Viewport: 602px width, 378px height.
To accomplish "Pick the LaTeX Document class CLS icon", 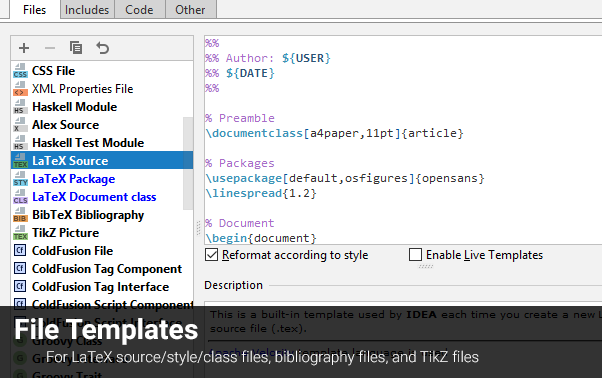I will point(20,197).
